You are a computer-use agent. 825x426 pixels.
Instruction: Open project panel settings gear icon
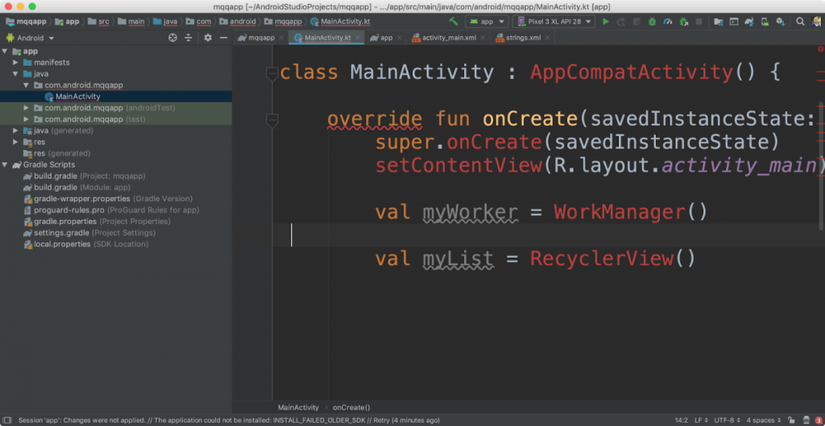coord(208,38)
